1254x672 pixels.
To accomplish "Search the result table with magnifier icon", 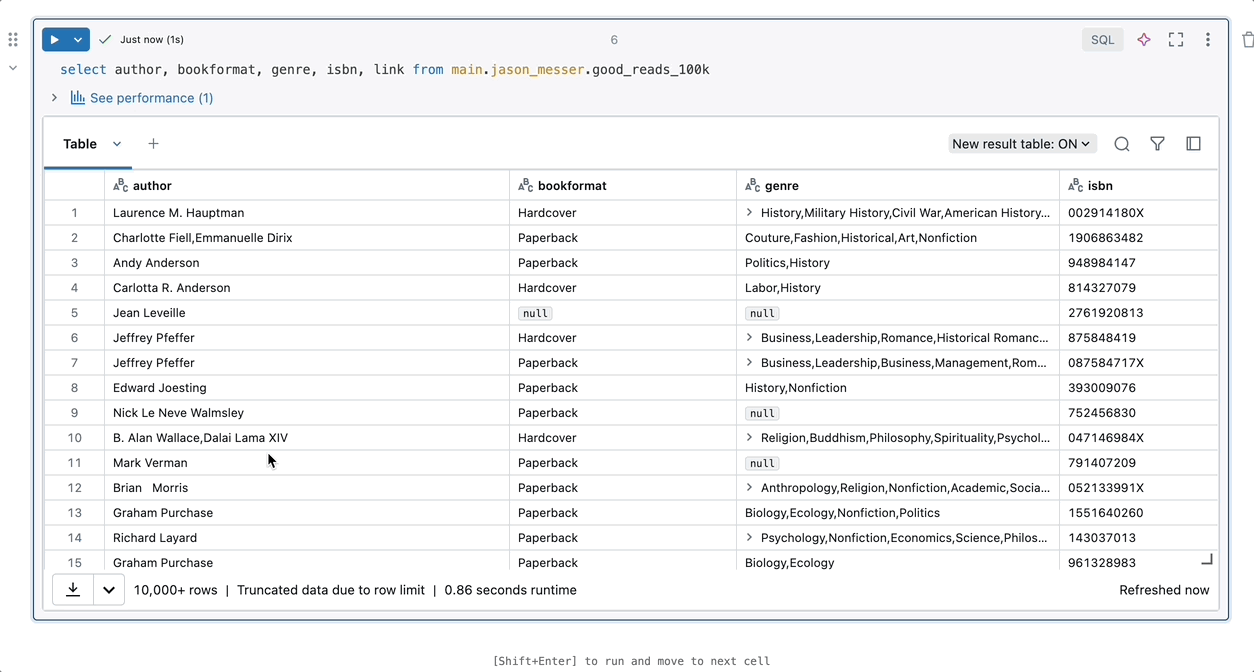I will click(1122, 144).
